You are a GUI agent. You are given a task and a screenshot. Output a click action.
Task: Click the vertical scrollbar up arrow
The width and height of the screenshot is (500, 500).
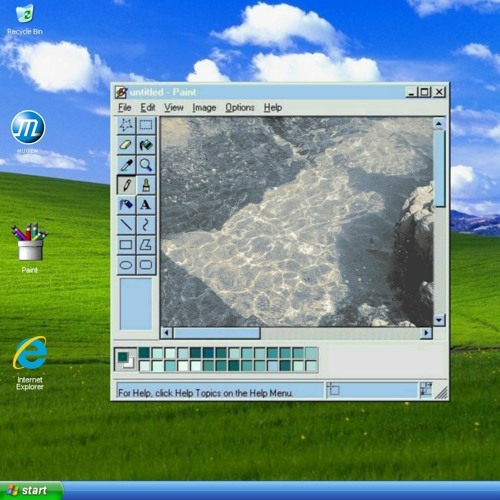pyautogui.click(x=439, y=124)
